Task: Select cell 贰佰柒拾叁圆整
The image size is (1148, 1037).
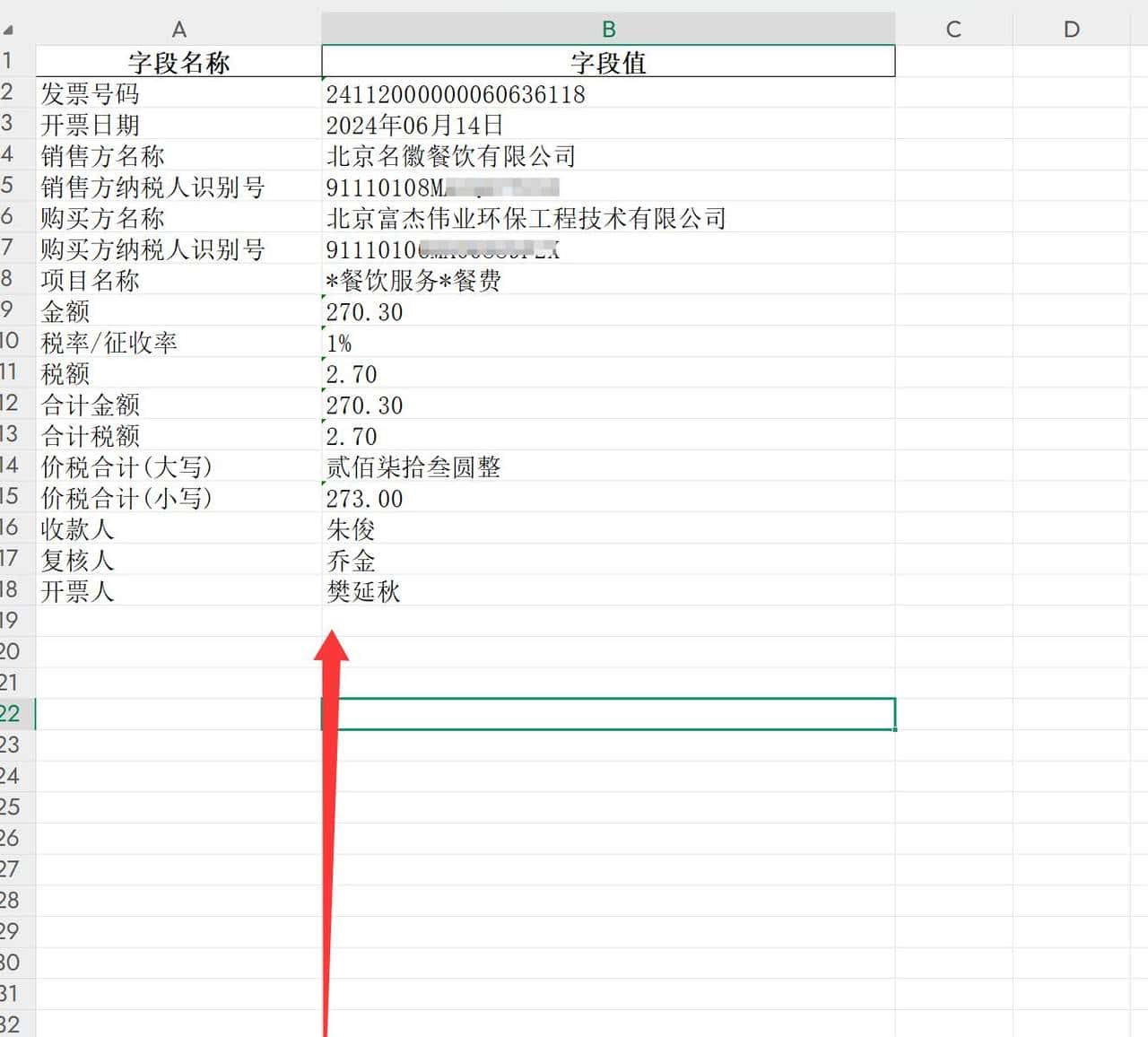Action: click(608, 466)
